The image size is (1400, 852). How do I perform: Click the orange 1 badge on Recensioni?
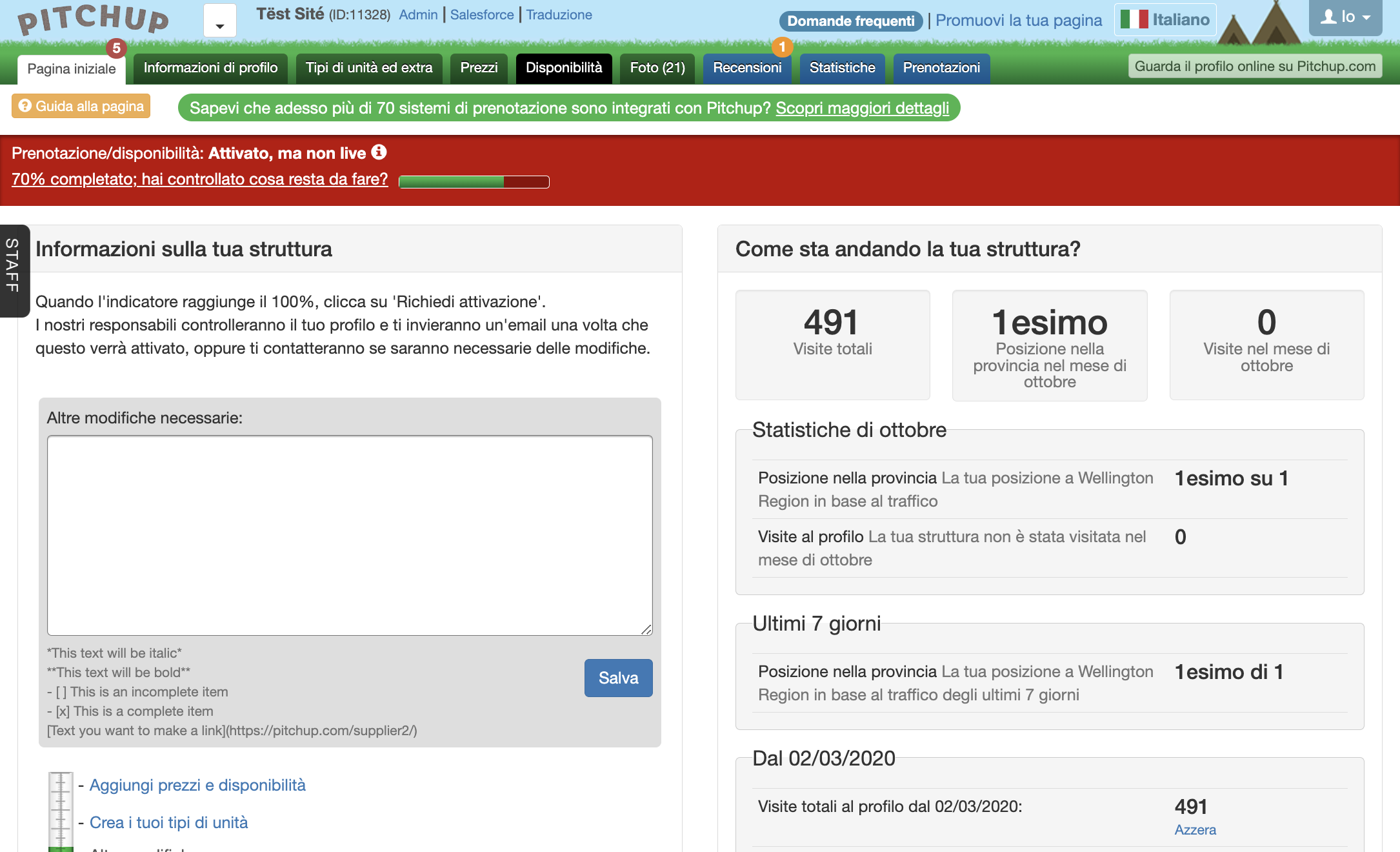[x=782, y=46]
